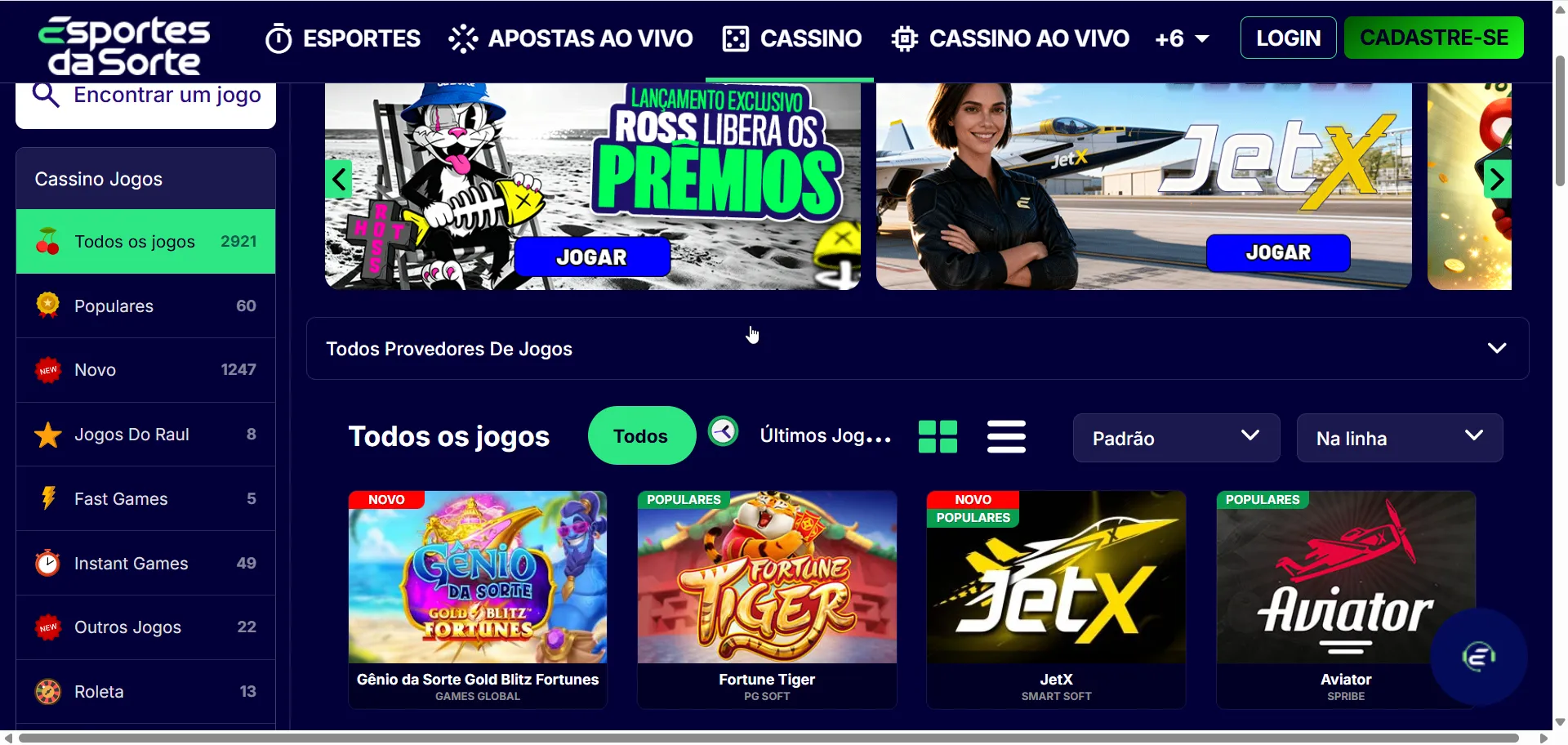Click the Esportes da Sorte logo

pos(124,45)
